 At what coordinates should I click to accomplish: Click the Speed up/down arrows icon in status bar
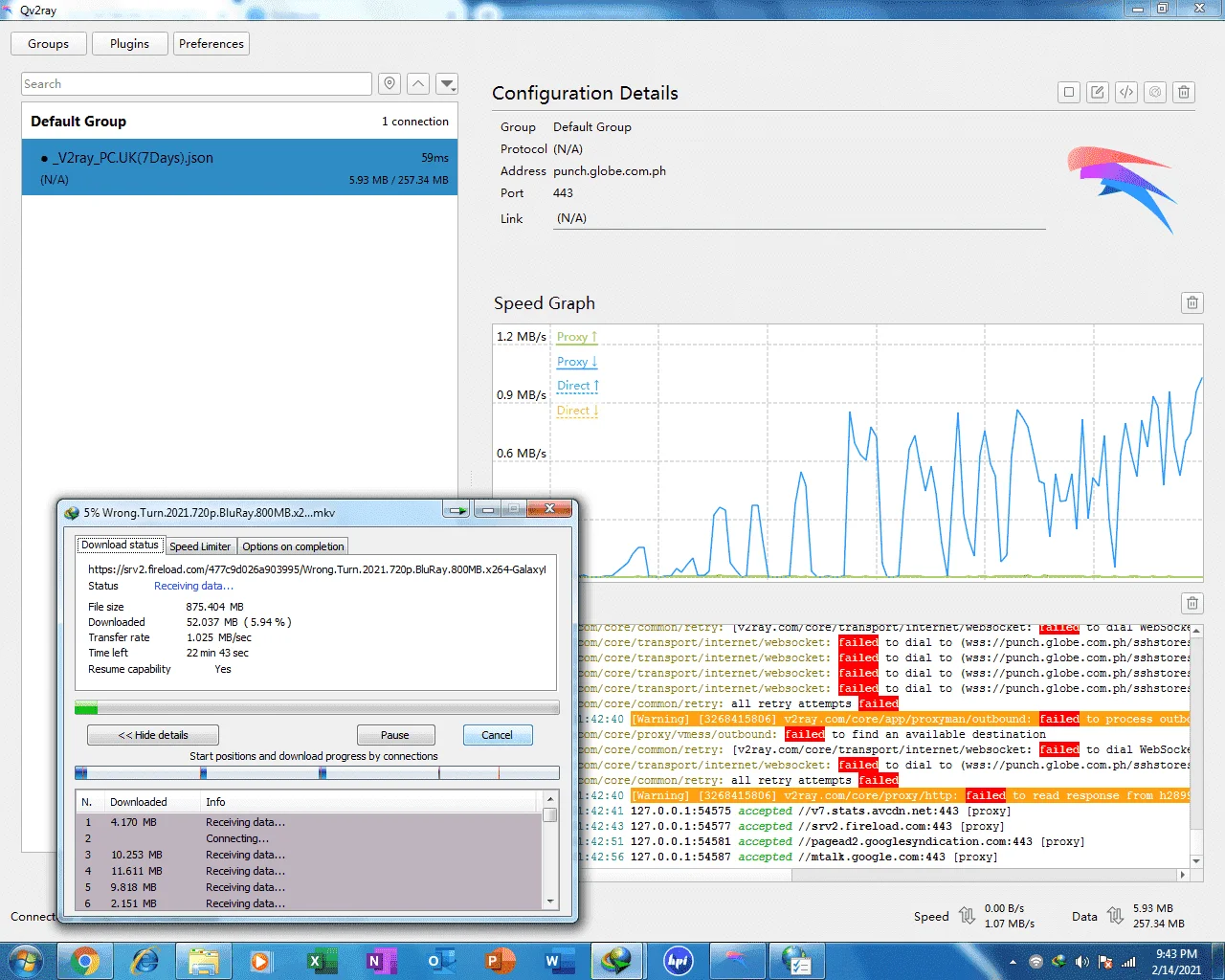[x=967, y=916]
